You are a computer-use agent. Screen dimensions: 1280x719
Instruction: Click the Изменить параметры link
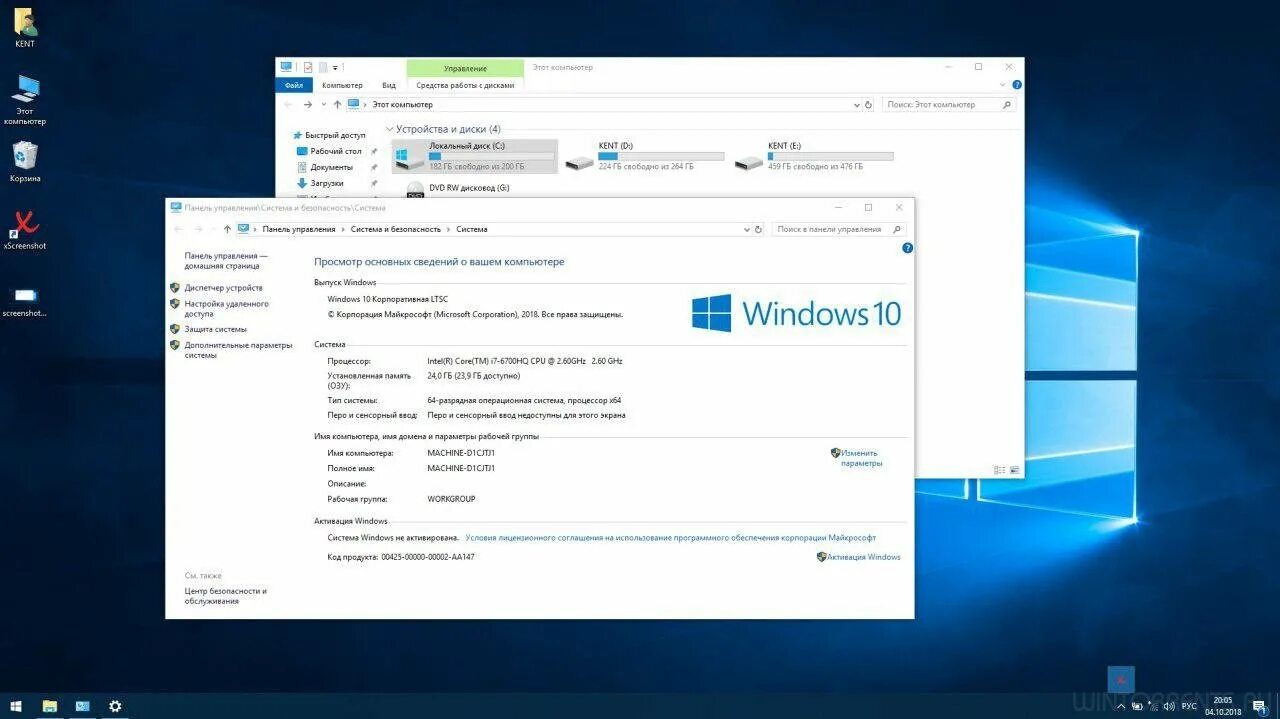(x=861, y=458)
